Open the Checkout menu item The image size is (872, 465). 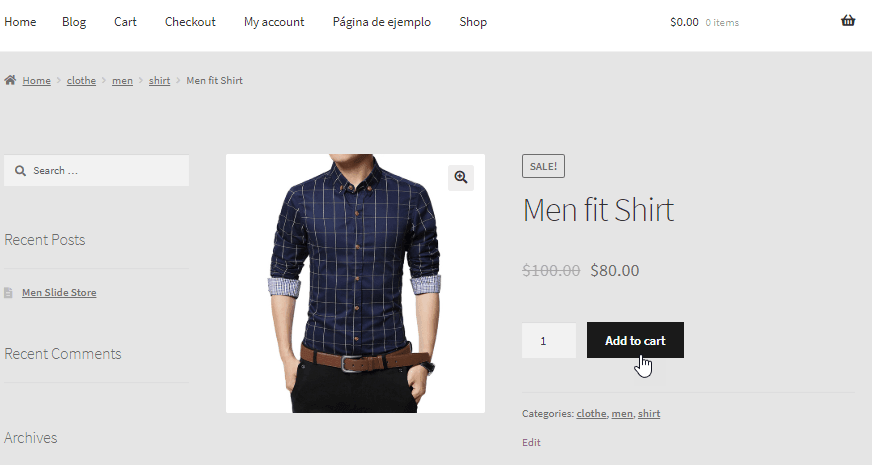click(x=190, y=22)
